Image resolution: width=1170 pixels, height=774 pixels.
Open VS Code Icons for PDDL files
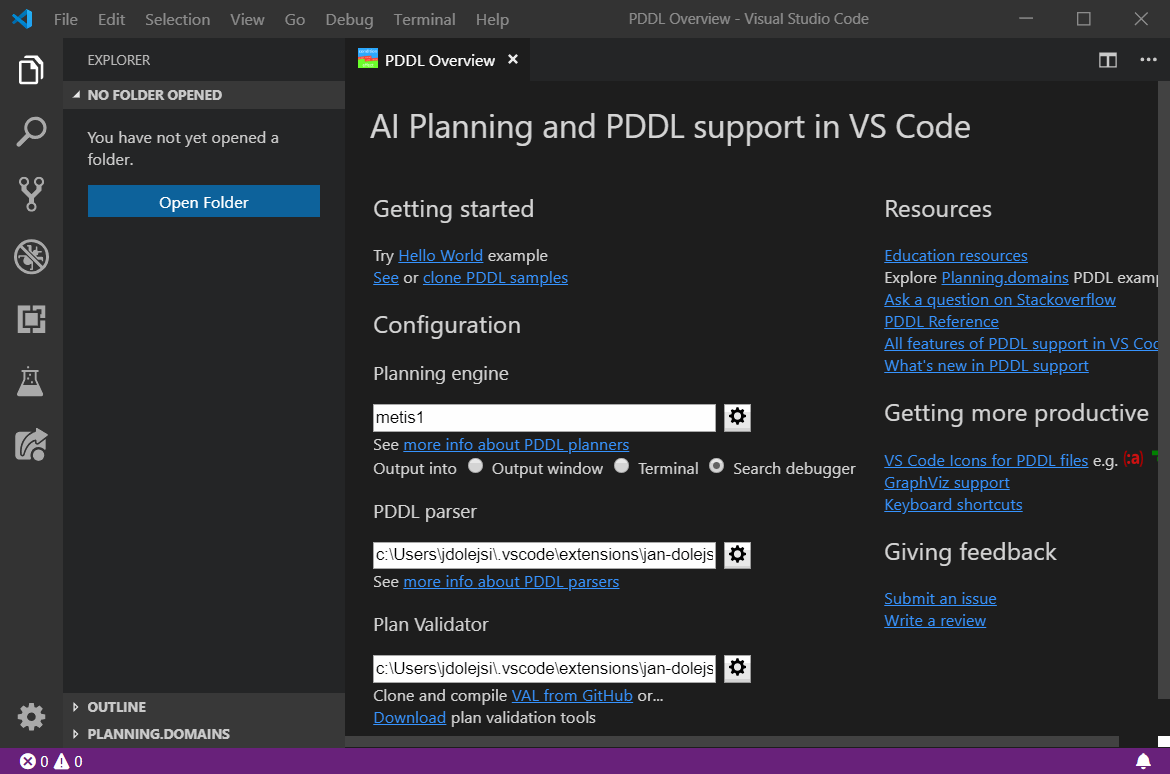[x=986, y=461]
